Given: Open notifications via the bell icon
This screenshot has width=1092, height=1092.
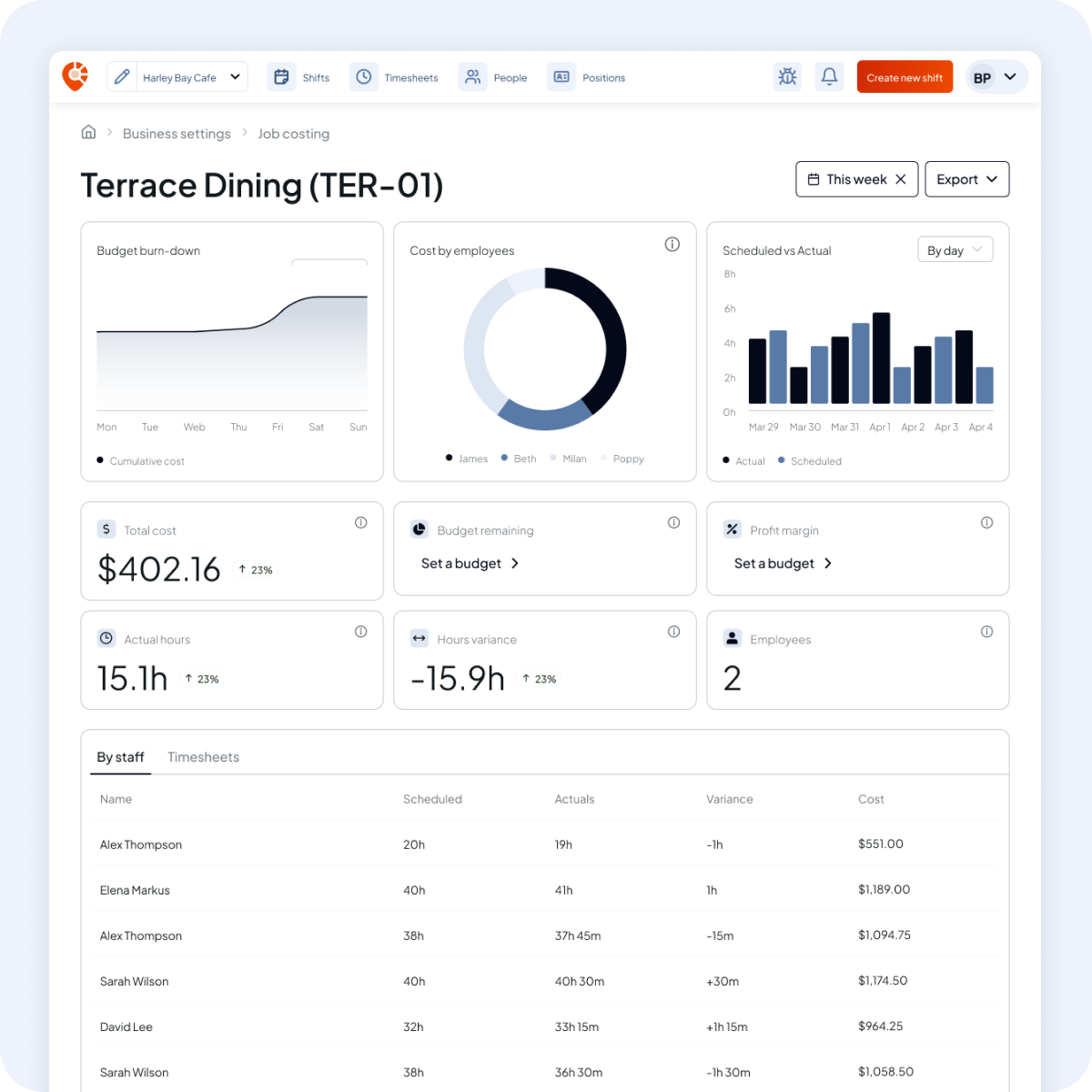Looking at the screenshot, I should pyautogui.click(x=829, y=76).
